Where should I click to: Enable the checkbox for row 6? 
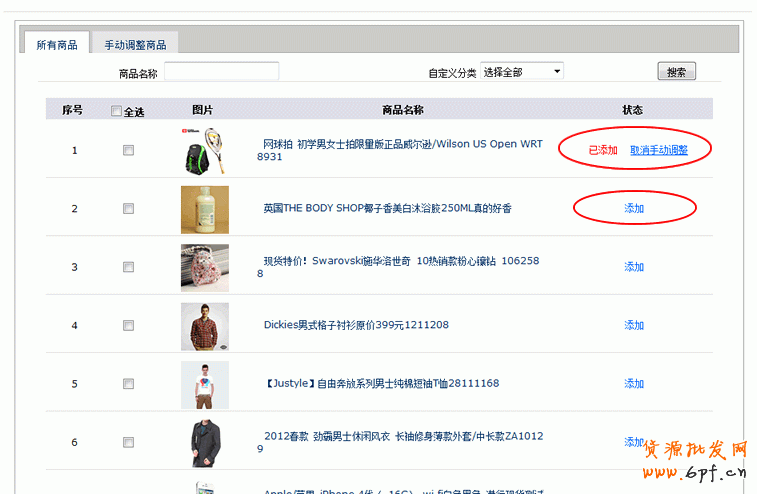pyautogui.click(x=128, y=443)
